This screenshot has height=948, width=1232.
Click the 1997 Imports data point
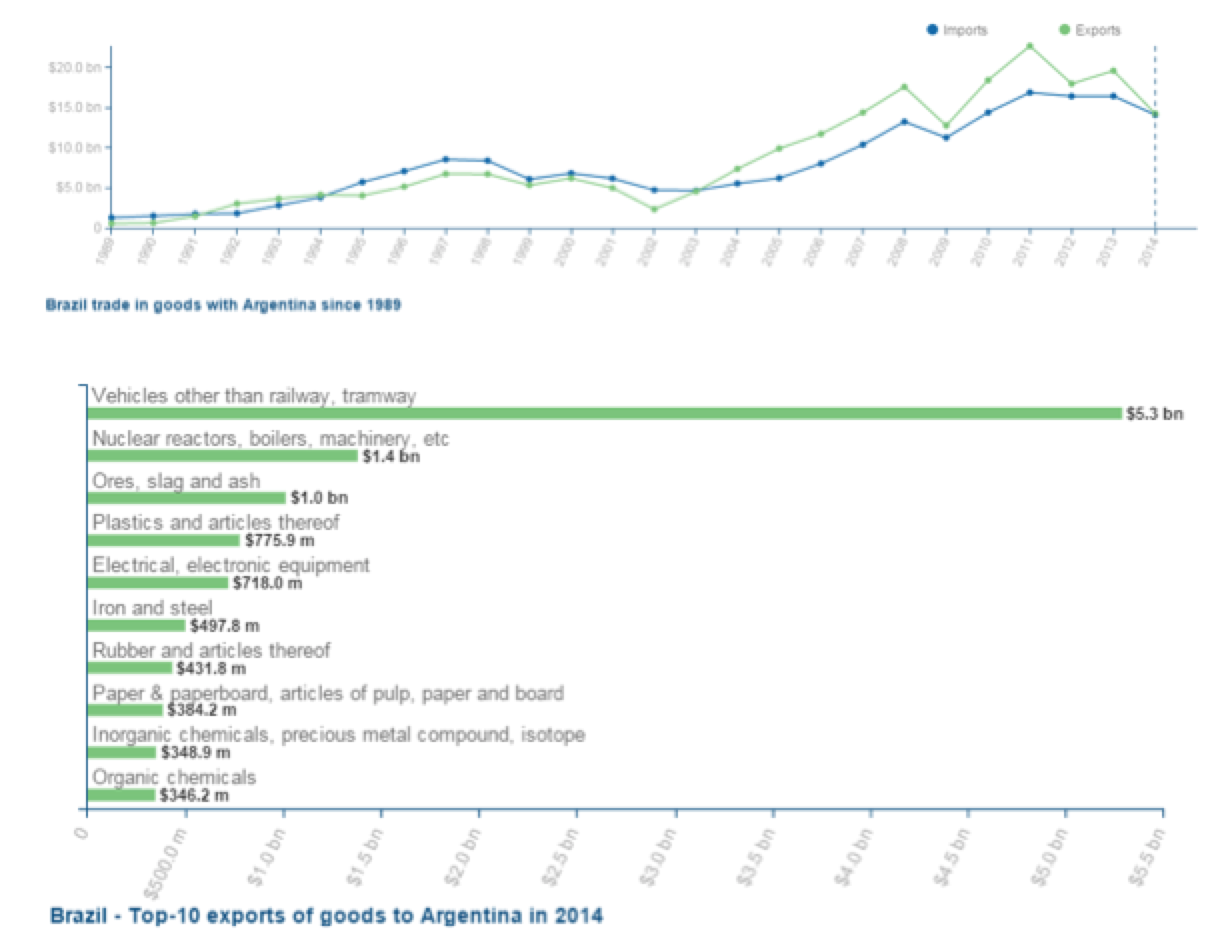coord(445,159)
